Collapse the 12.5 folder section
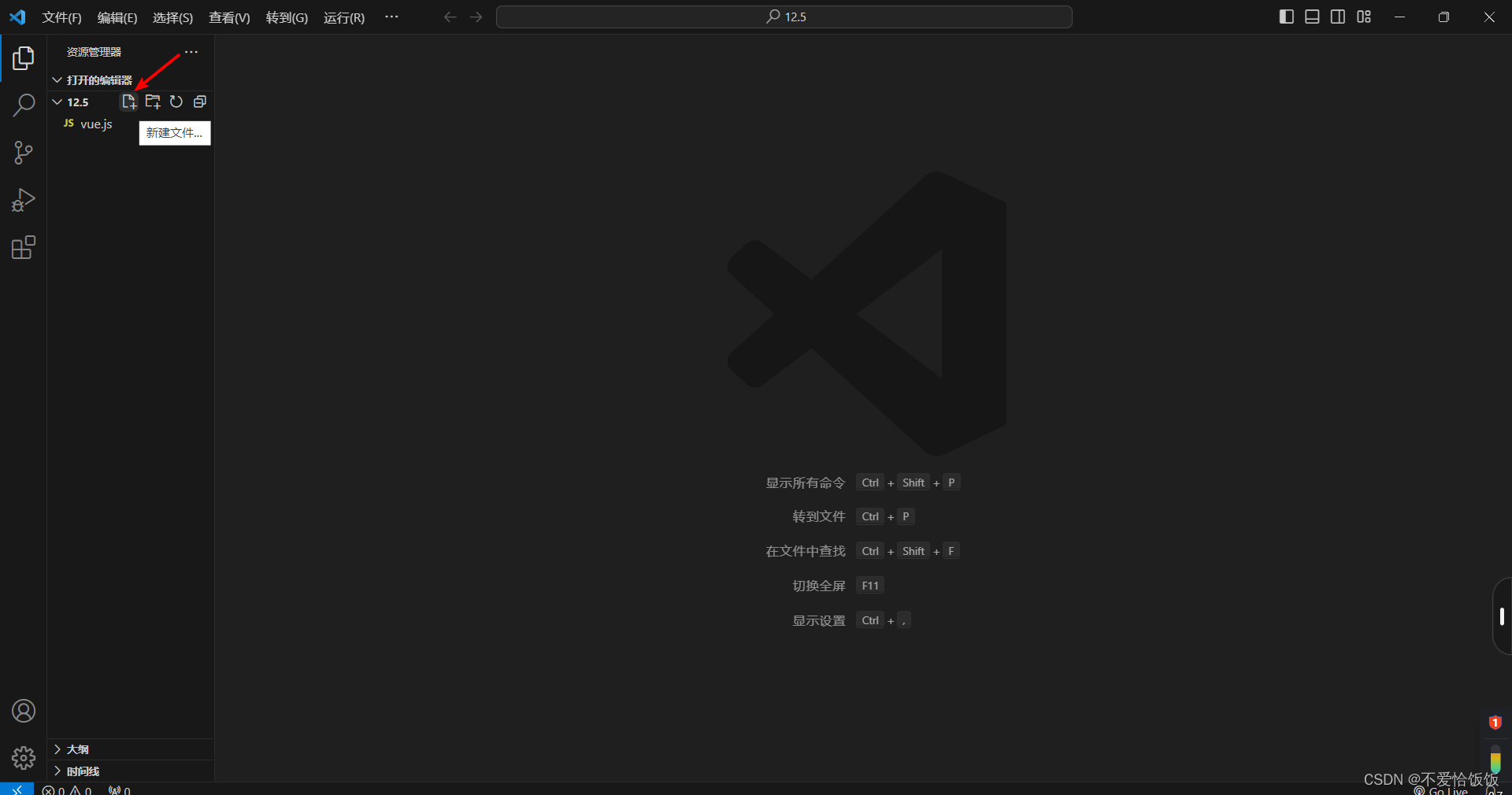This screenshot has height=795, width=1512. pos(57,102)
